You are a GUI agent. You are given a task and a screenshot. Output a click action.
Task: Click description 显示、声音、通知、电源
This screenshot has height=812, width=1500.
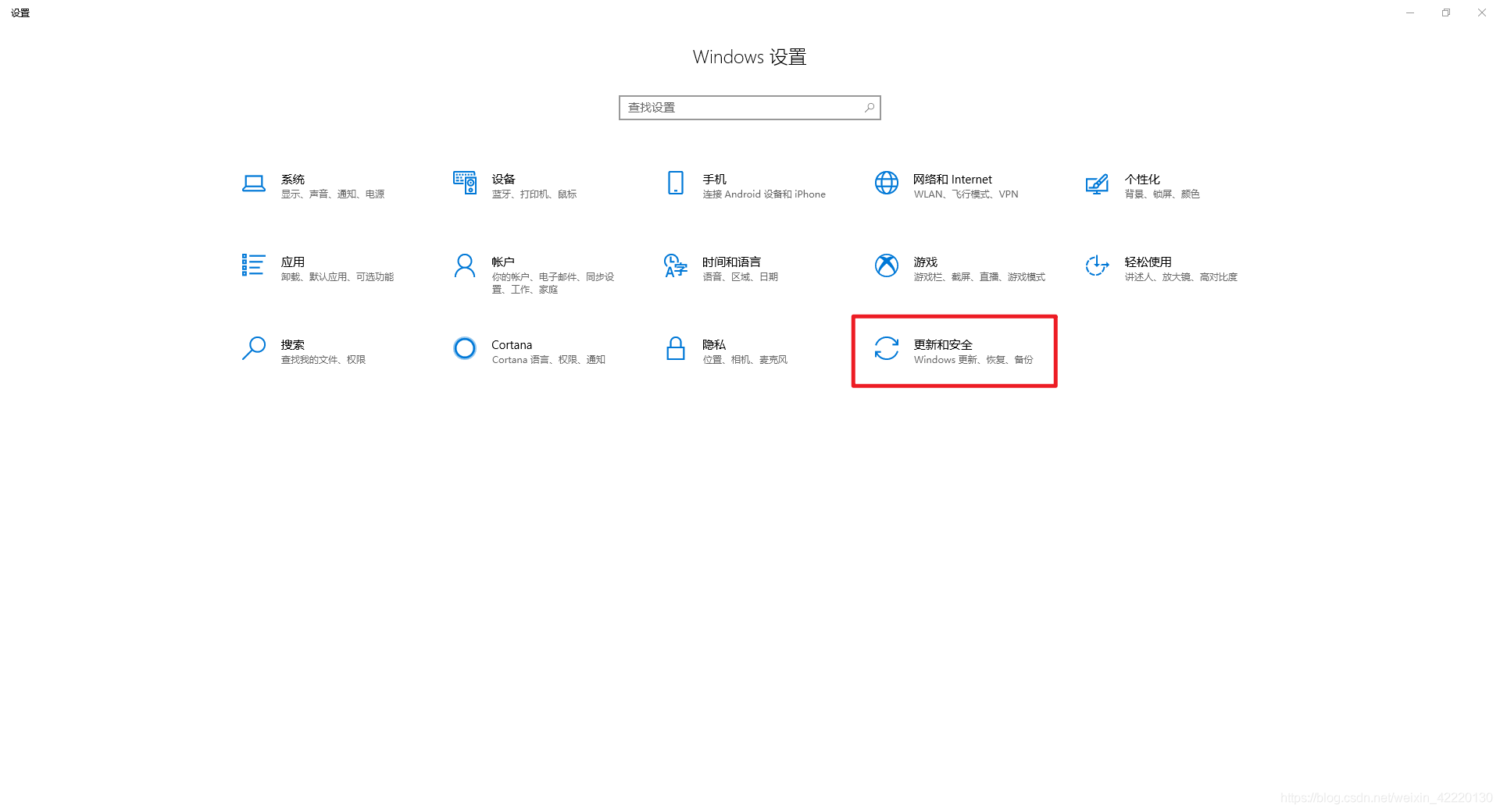[333, 194]
